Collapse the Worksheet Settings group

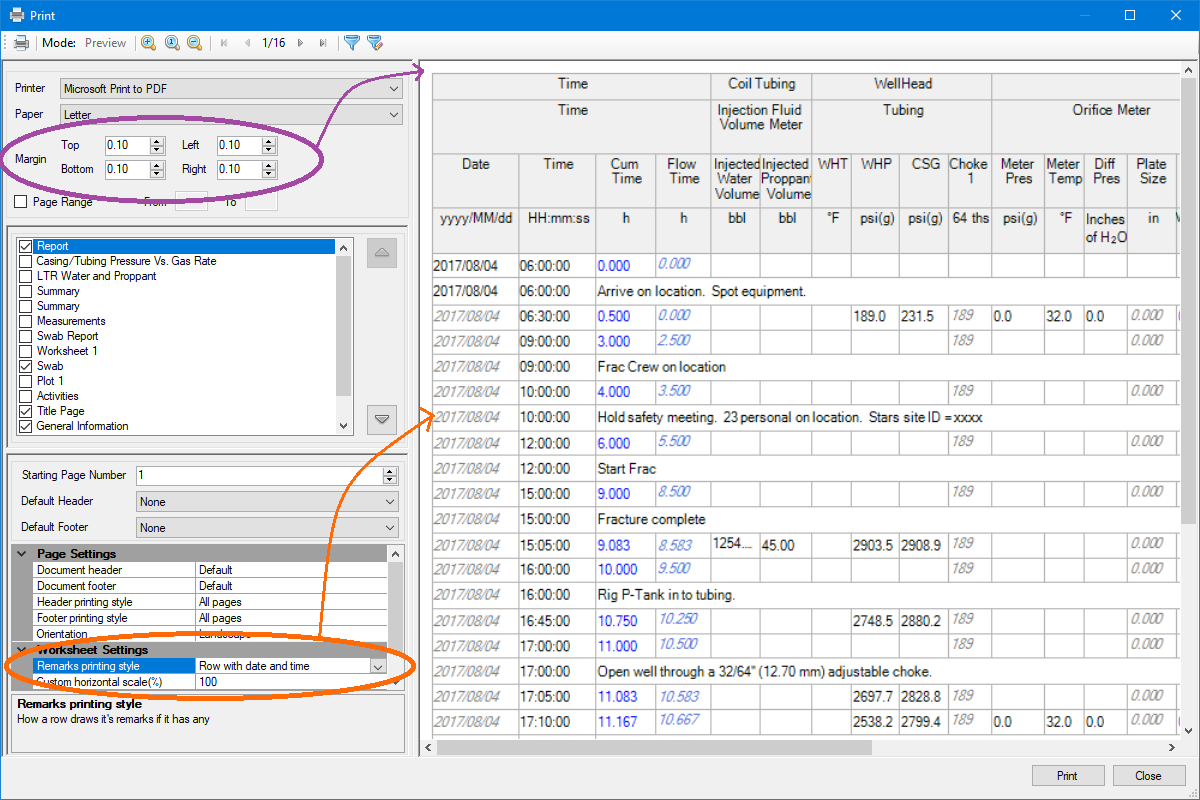22,650
